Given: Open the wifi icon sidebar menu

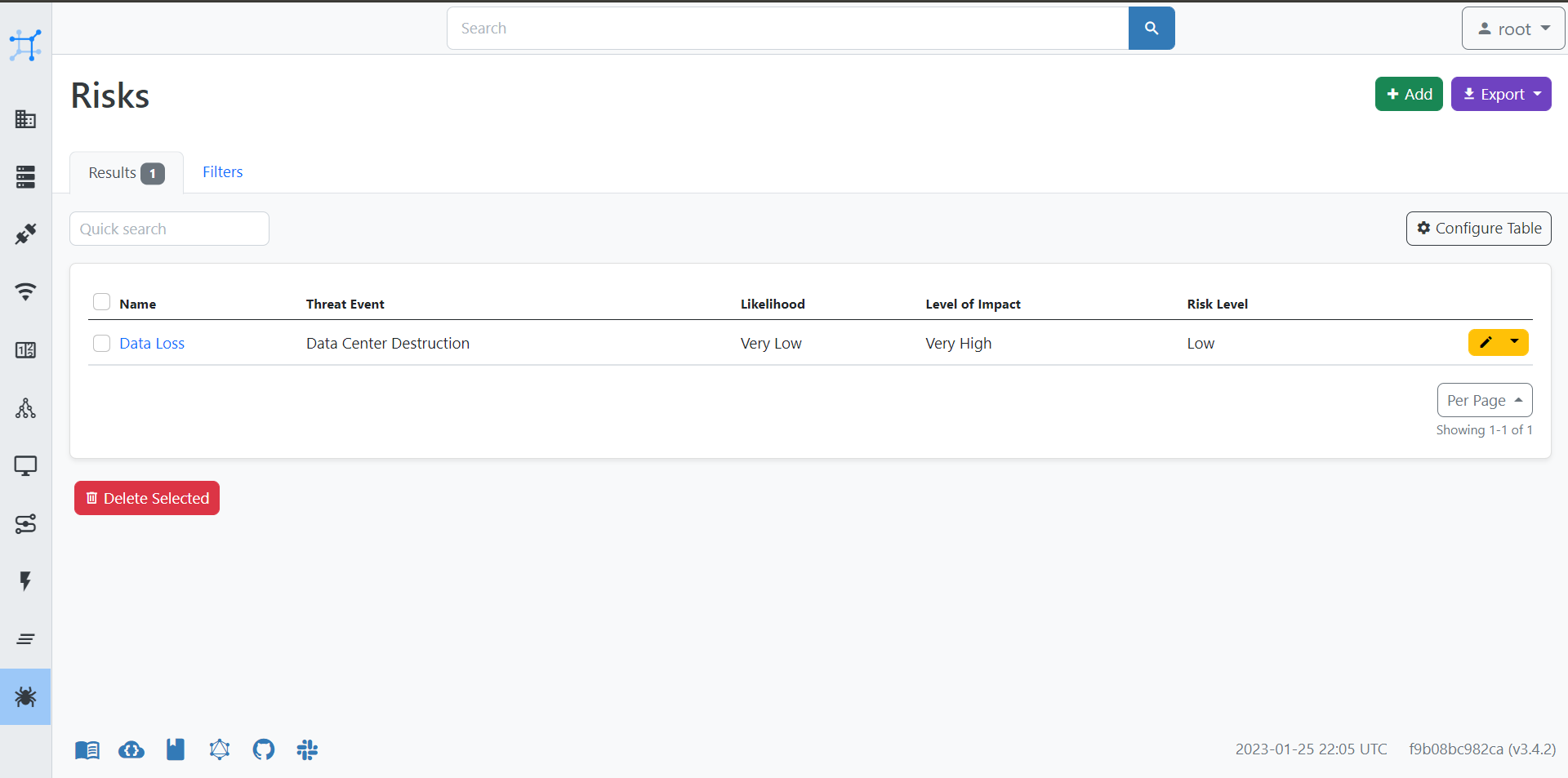Looking at the screenshot, I should pos(25,291).
